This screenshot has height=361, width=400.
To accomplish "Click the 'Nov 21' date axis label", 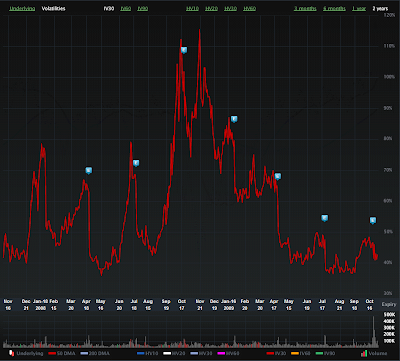I will pos(200,305).
